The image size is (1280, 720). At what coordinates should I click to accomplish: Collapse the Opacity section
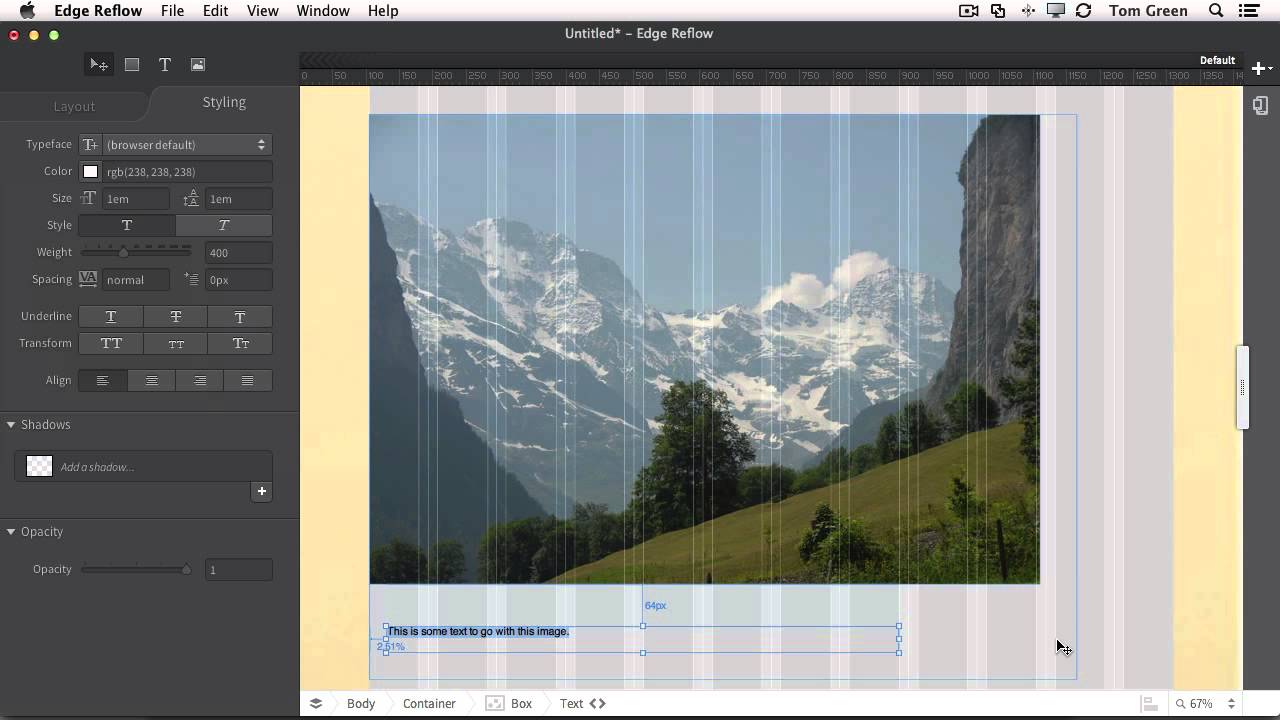coord(11,532)
